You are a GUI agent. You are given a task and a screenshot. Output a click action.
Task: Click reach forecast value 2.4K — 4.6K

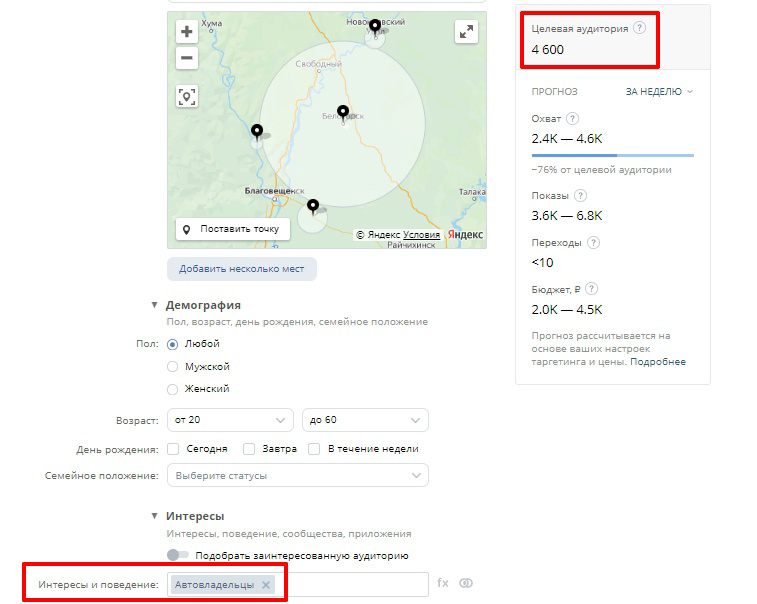pyautogui.click(x=567, y=139)
